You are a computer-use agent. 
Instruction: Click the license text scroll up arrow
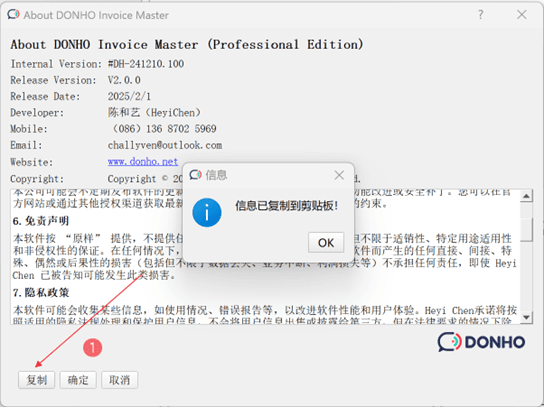(x=526, y=196)
